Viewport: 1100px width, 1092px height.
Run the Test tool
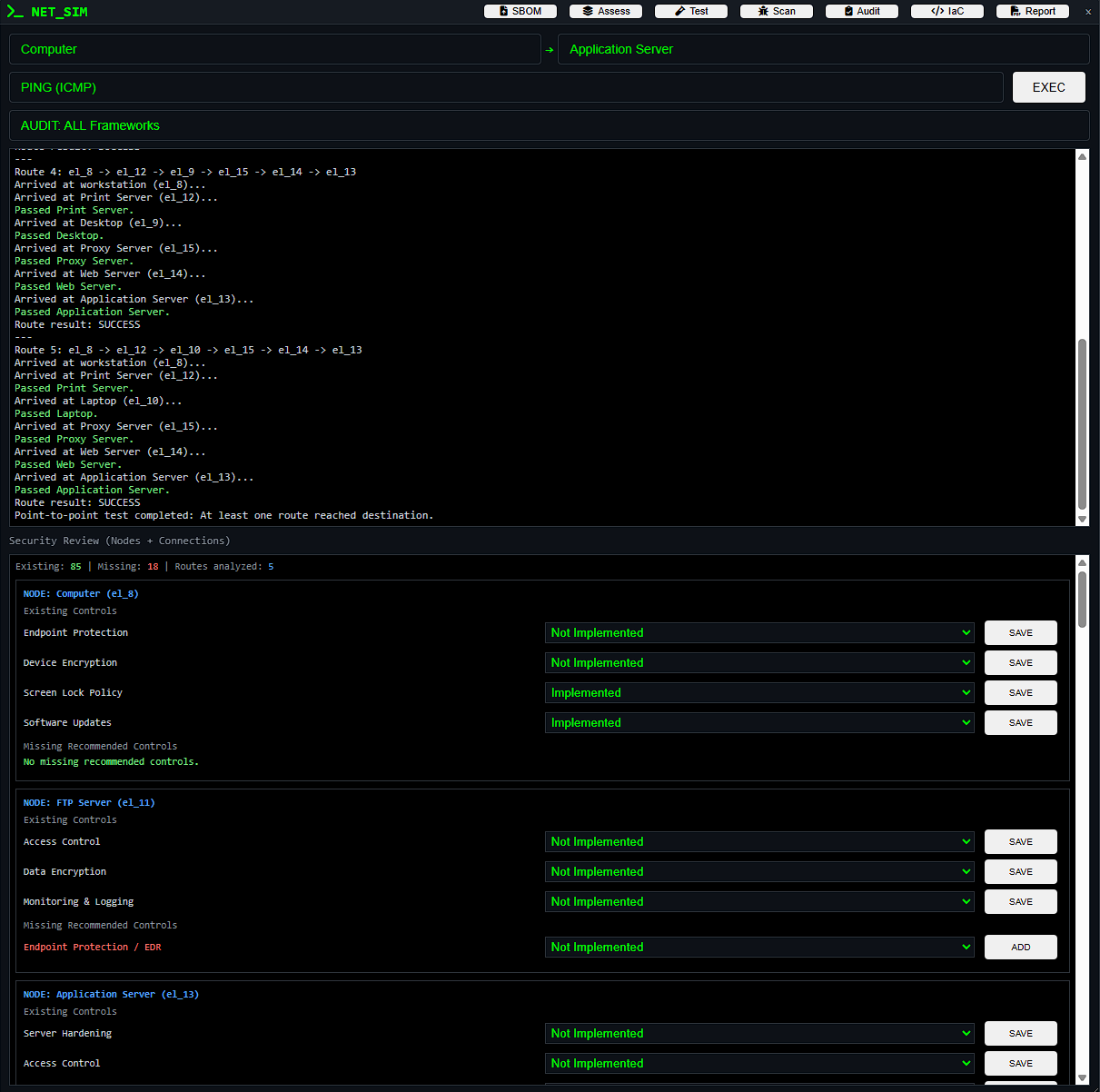click(x=691, y=11)
